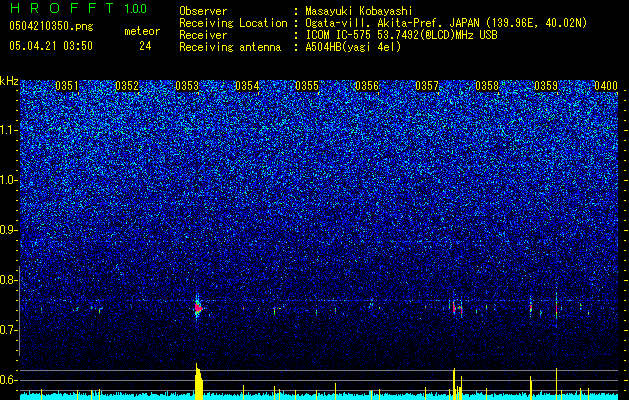Click the 'Receiving Location' label
629x400 pixels.
pos(233,23)
